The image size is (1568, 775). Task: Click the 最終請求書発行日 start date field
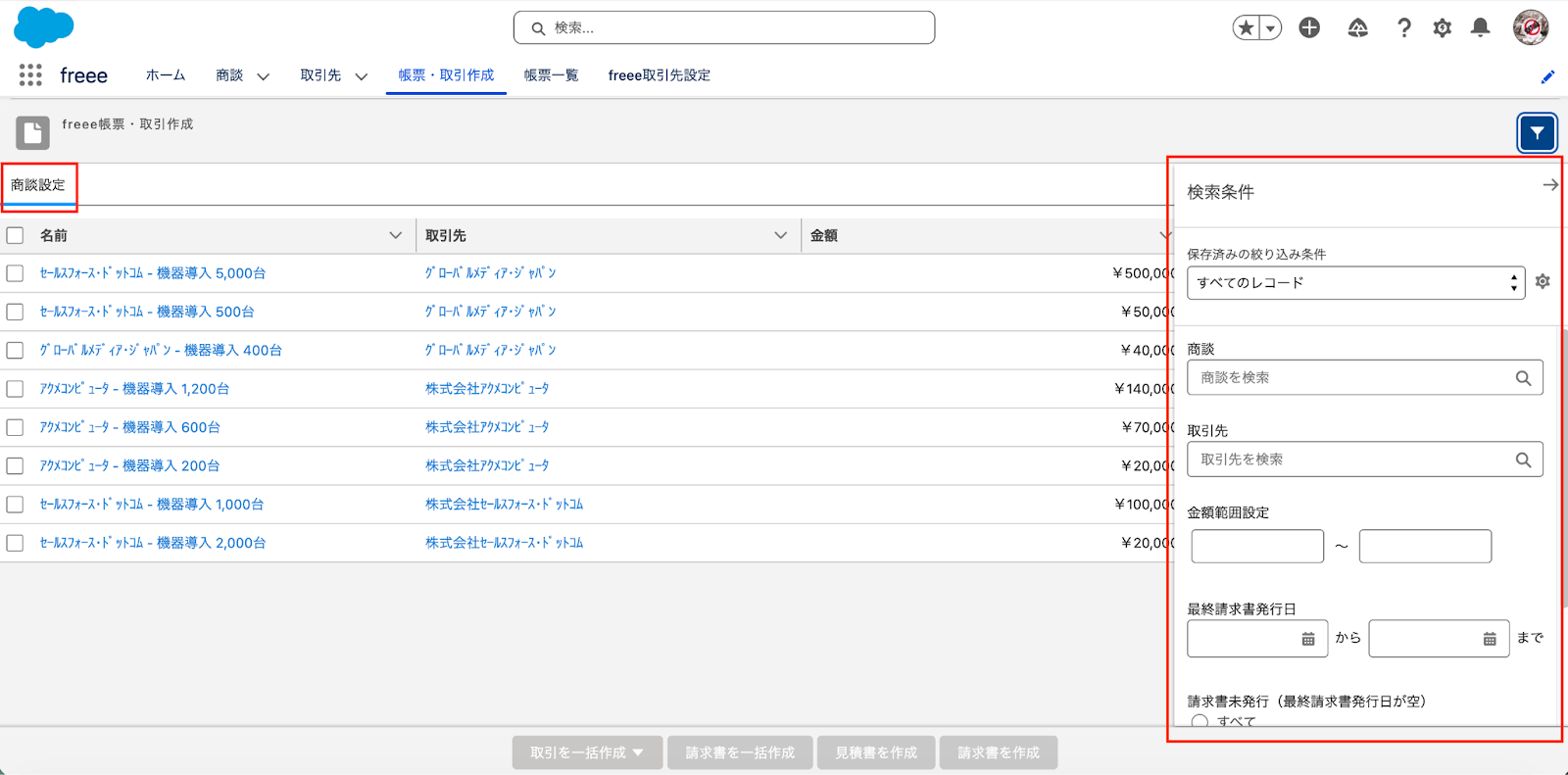tap(1257, 639)
